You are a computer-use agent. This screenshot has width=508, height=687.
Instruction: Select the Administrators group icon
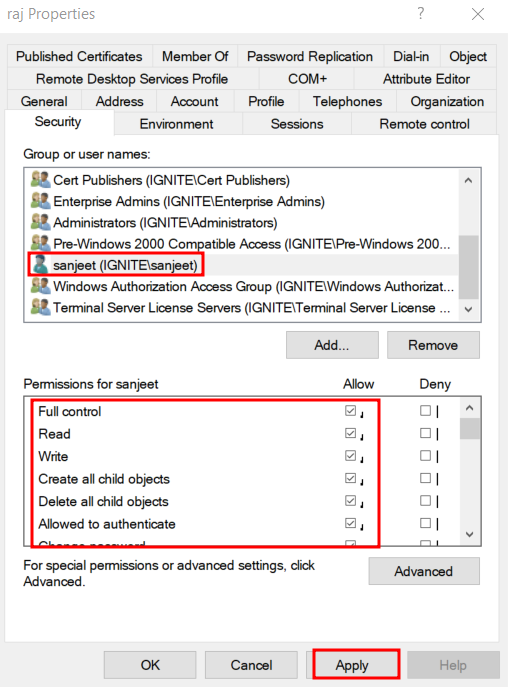(40, 222)
